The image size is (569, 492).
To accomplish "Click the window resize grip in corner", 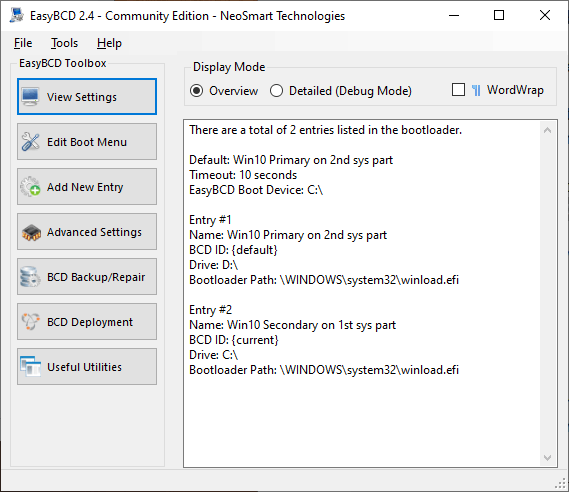I will [x=561, y=483].
